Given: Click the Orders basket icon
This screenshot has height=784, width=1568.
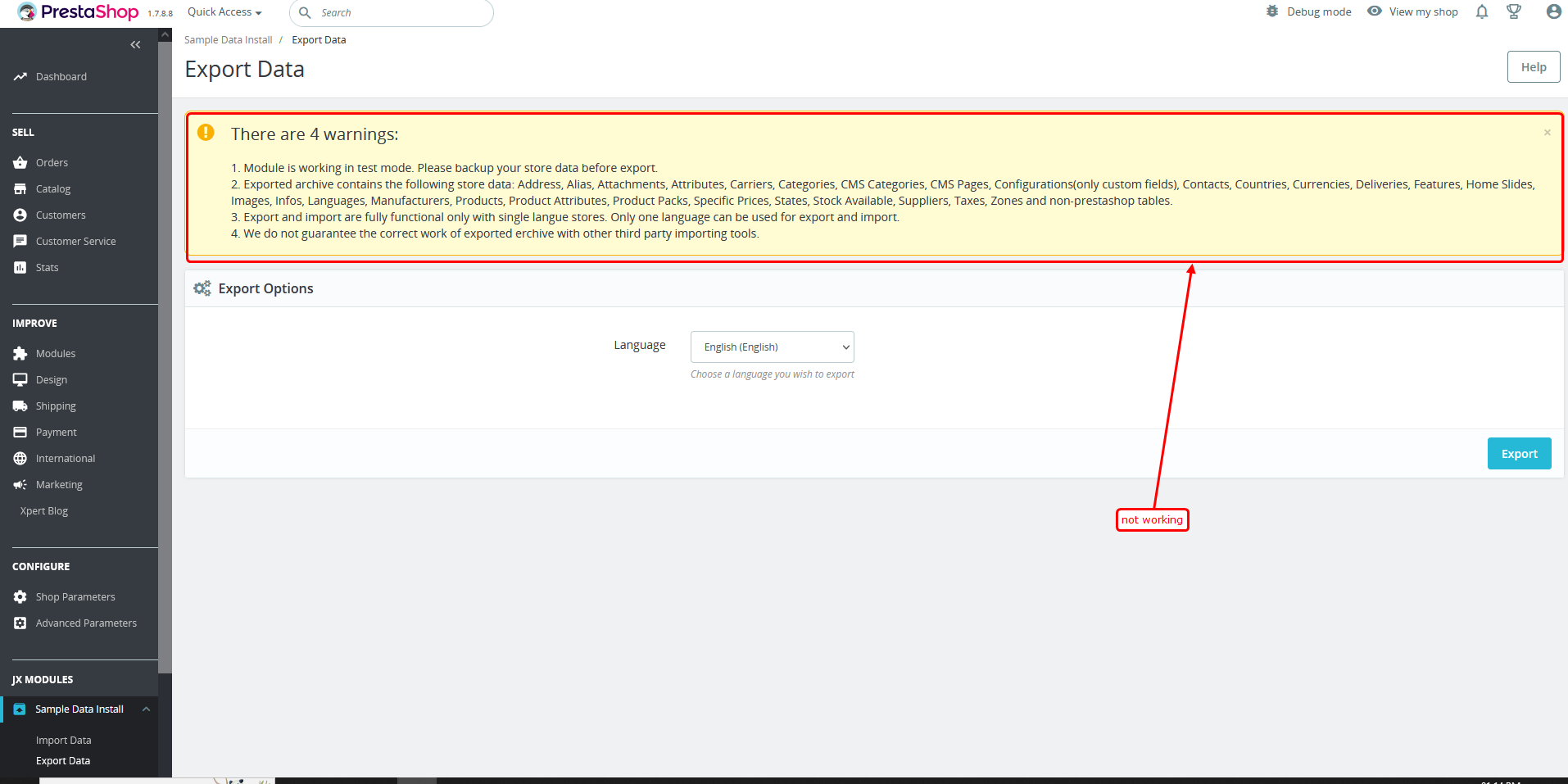Looking at the screenshot, I should coord(20,163).
